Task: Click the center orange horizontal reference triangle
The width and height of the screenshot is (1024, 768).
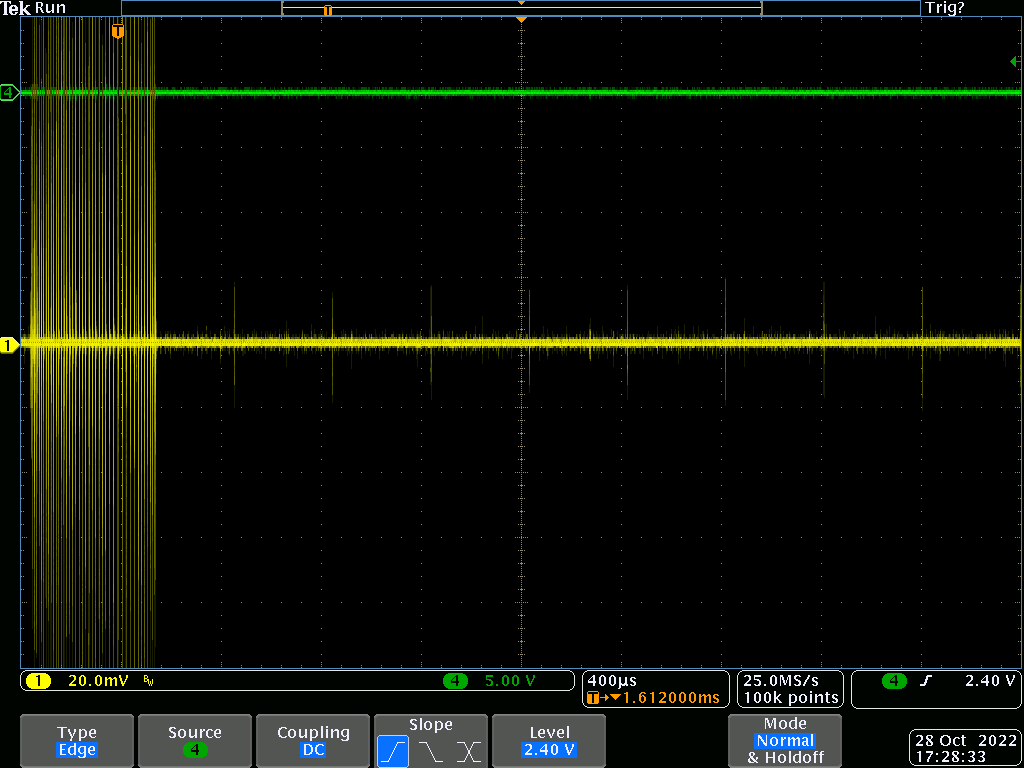Action: point(520,19)
